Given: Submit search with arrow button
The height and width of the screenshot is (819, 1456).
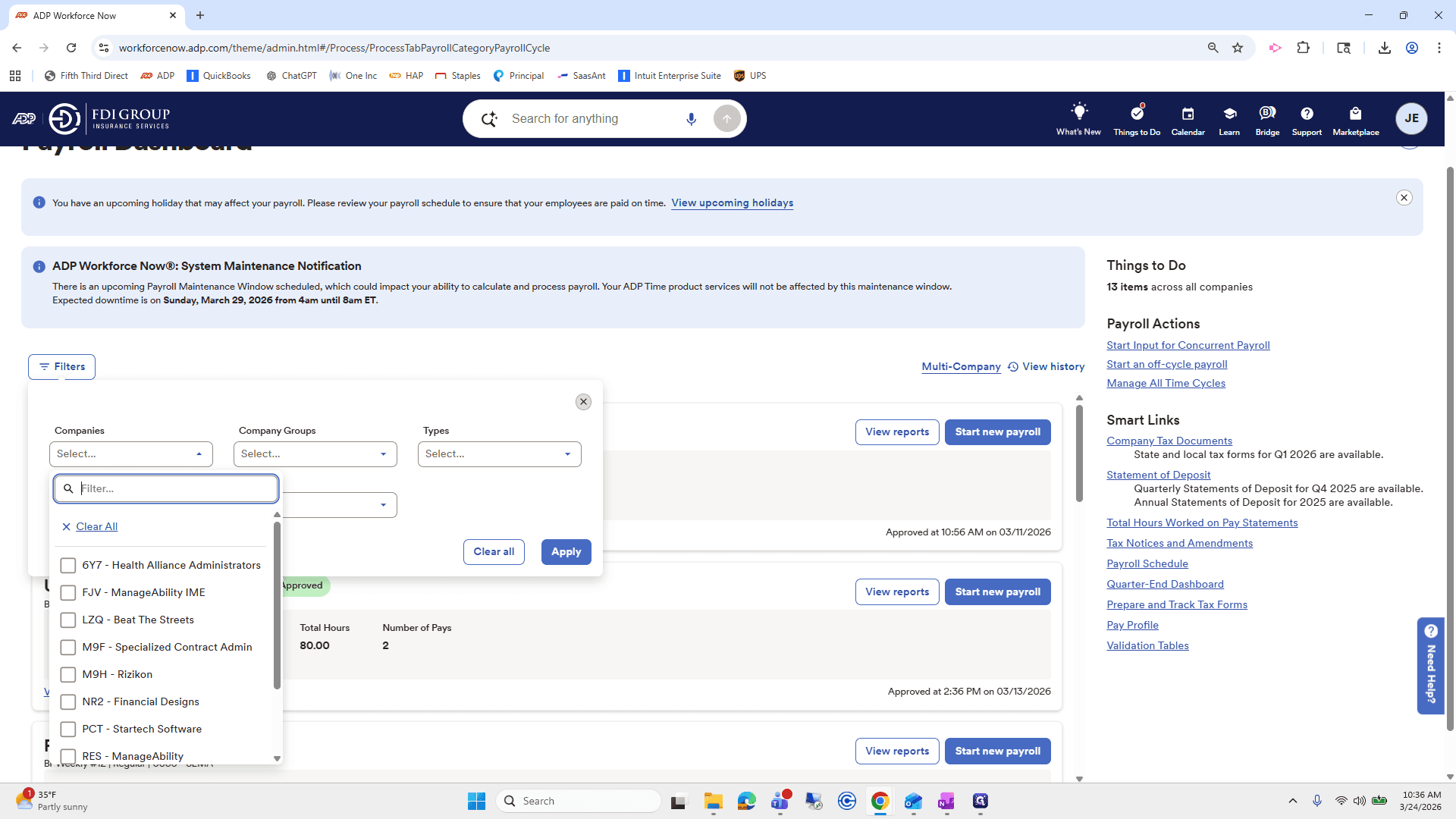Looking at the screenshot, I should [x=726, y=119].
